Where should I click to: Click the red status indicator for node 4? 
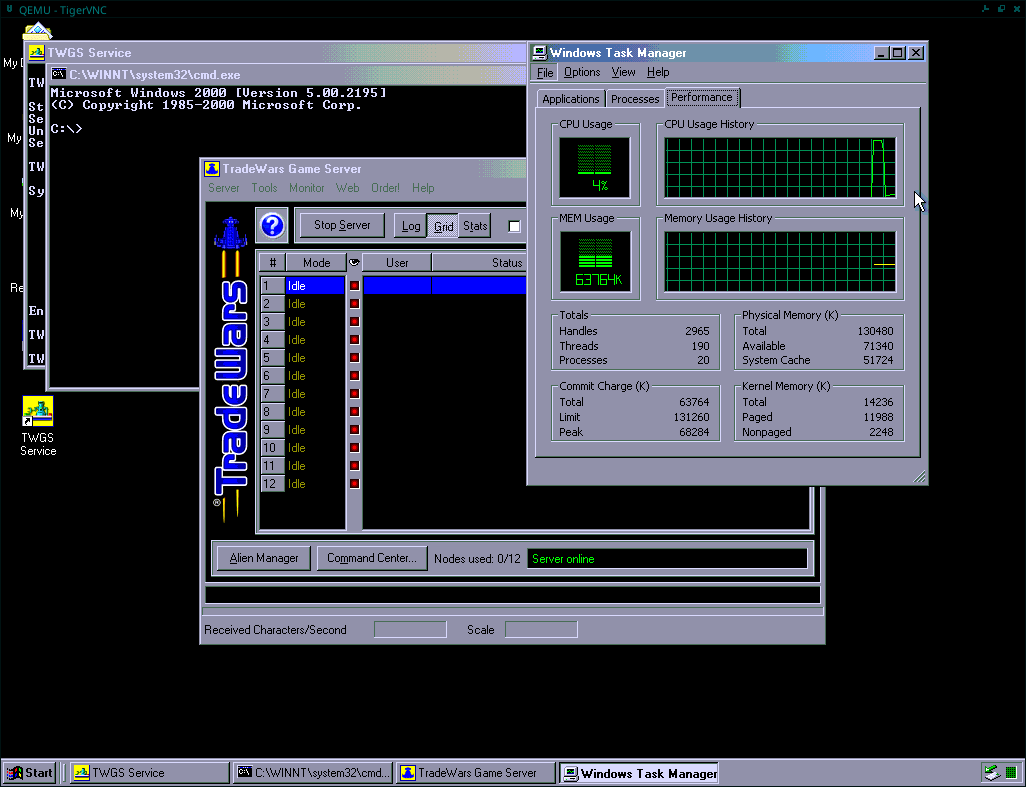pyautogui.click(x=355, y=340)
